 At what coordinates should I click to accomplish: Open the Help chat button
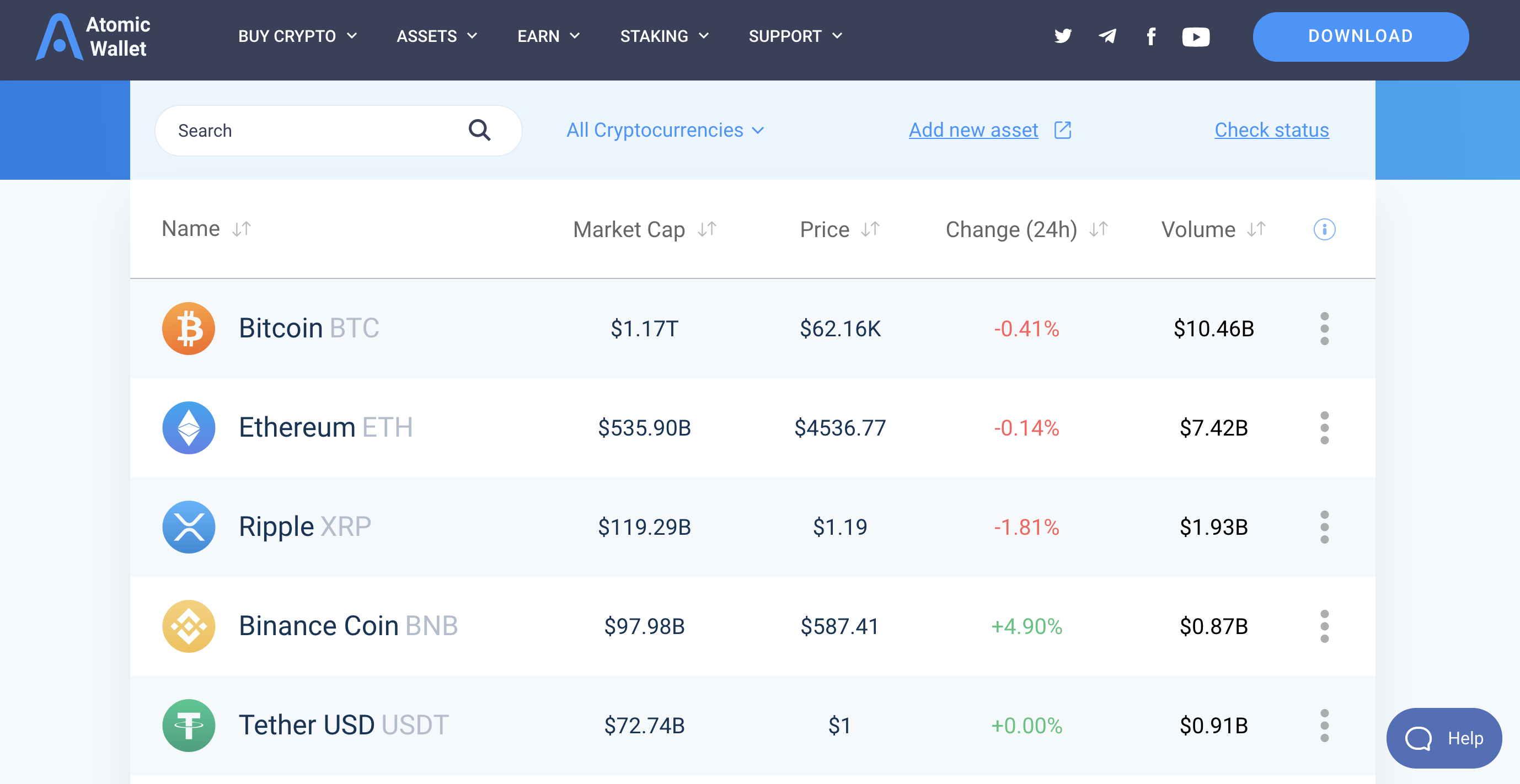pos(1443,737)
